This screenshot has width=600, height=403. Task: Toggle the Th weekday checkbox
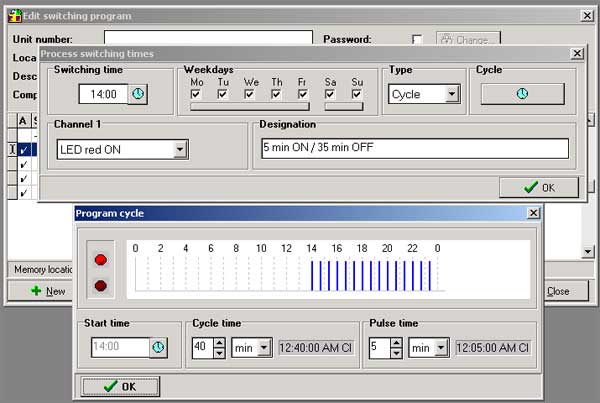(x=276, y=94)
